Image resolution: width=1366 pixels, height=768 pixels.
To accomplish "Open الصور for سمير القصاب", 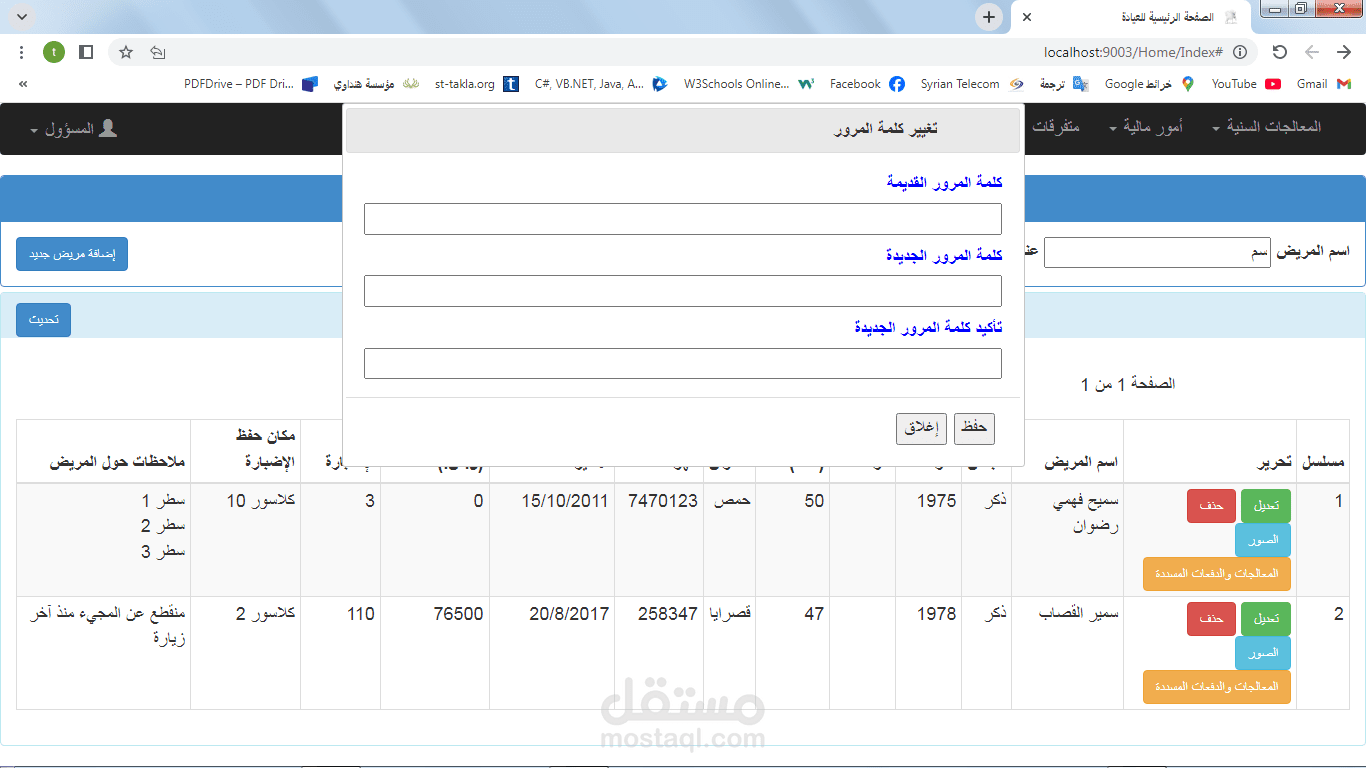I will coord(1263,653).
